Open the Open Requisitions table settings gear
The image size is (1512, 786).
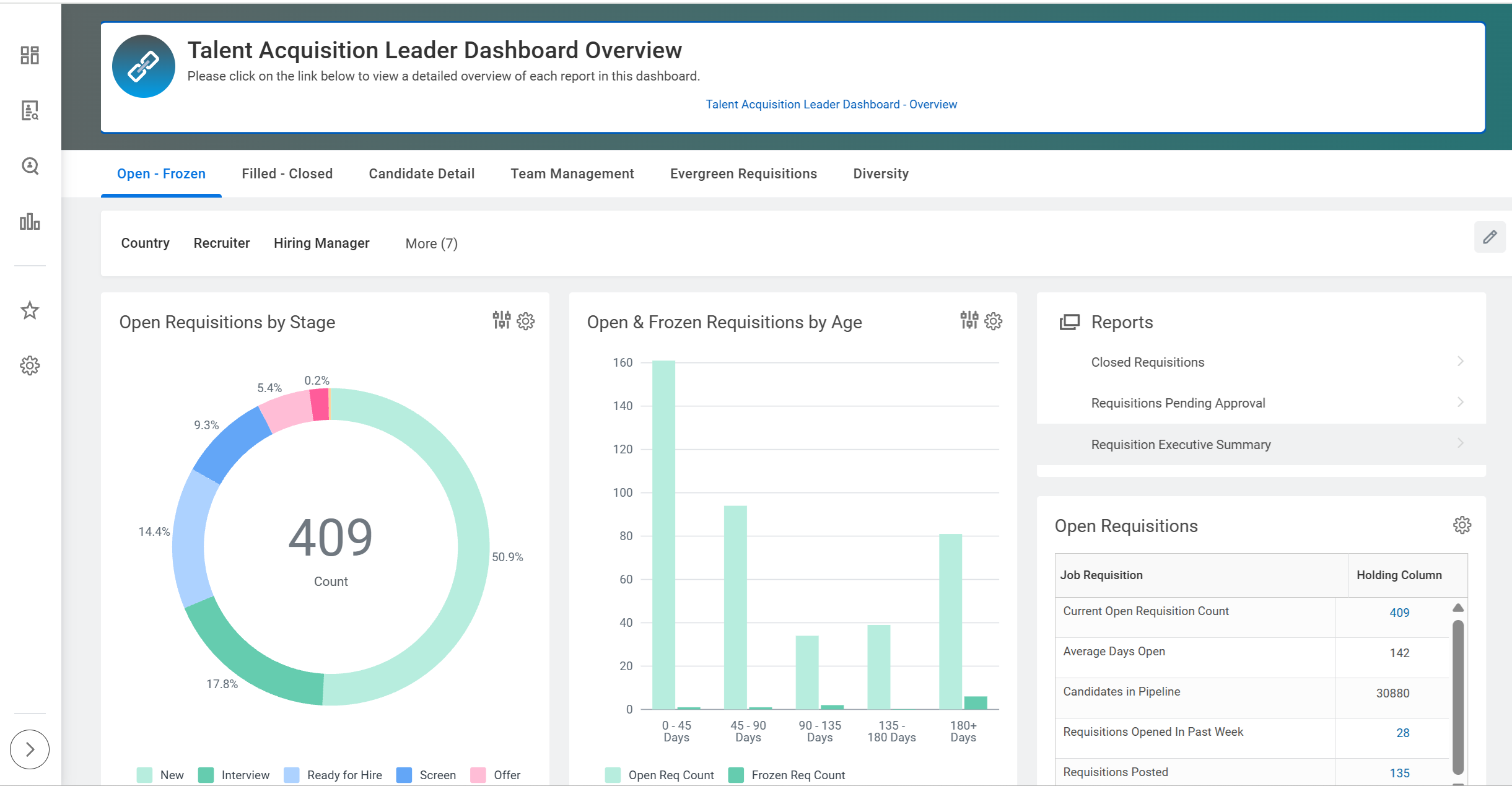1462,525
